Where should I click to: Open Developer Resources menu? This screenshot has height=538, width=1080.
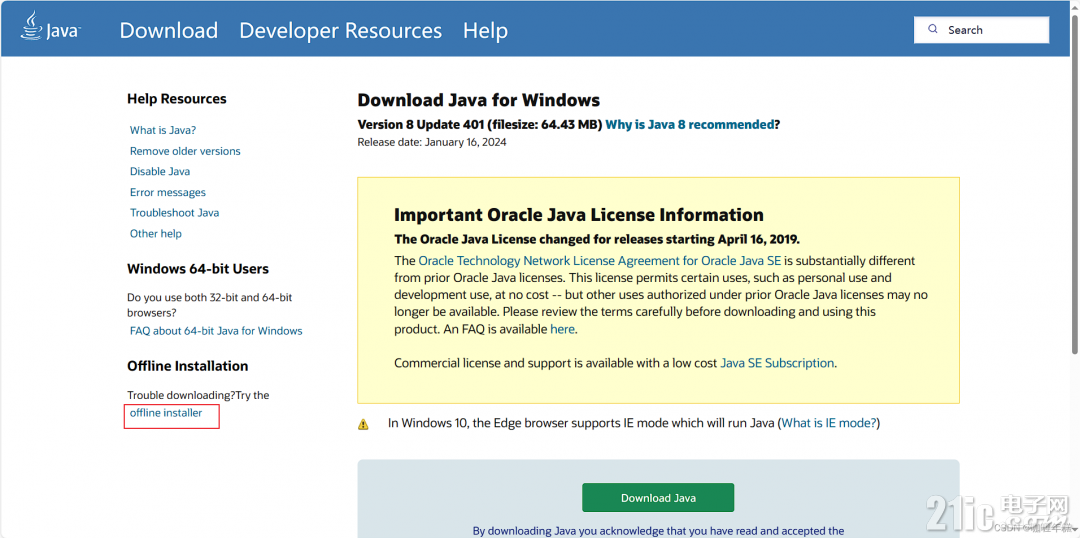pos(340,30)
